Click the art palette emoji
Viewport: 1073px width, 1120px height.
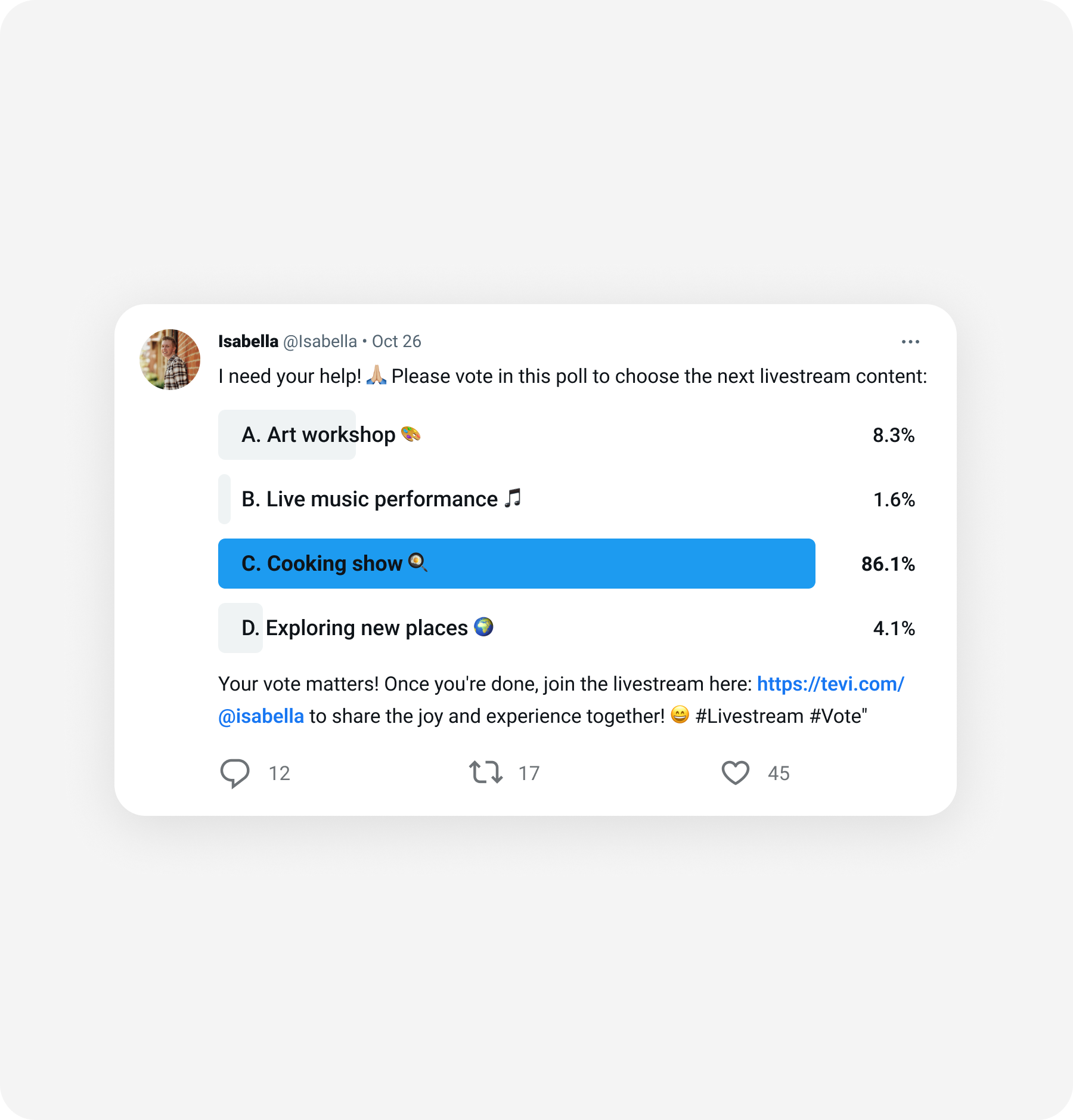click(411, 434)
